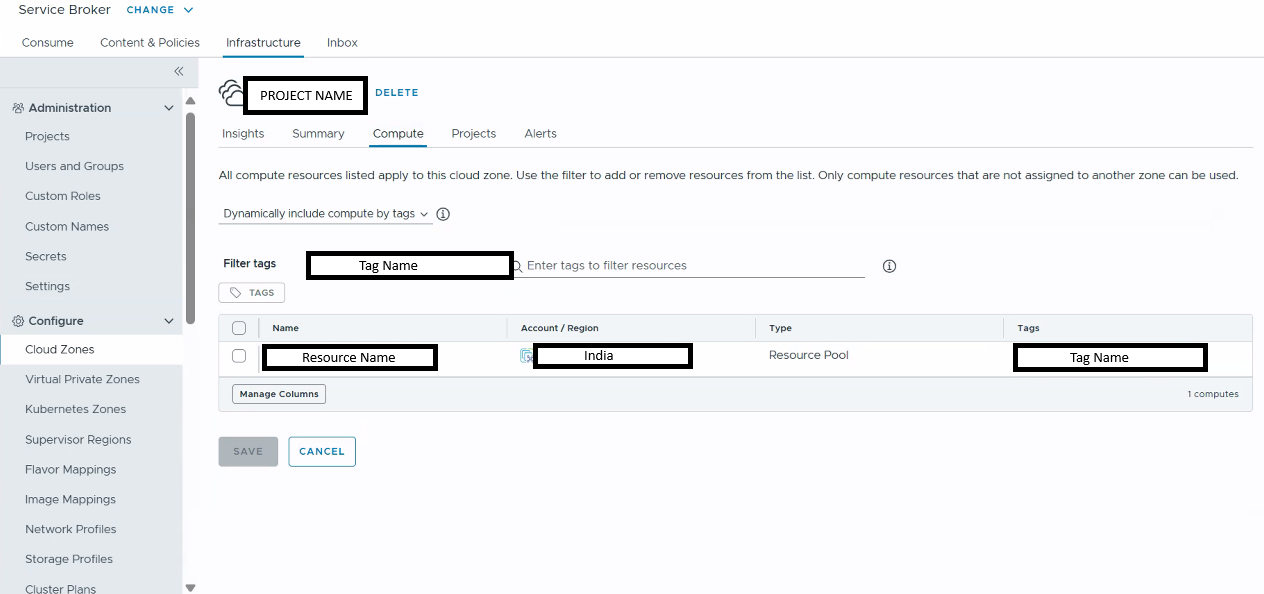Collapse the Administration section chevron
The width and height of the screenshot is (1264, 594).
[x=169, y=108]
